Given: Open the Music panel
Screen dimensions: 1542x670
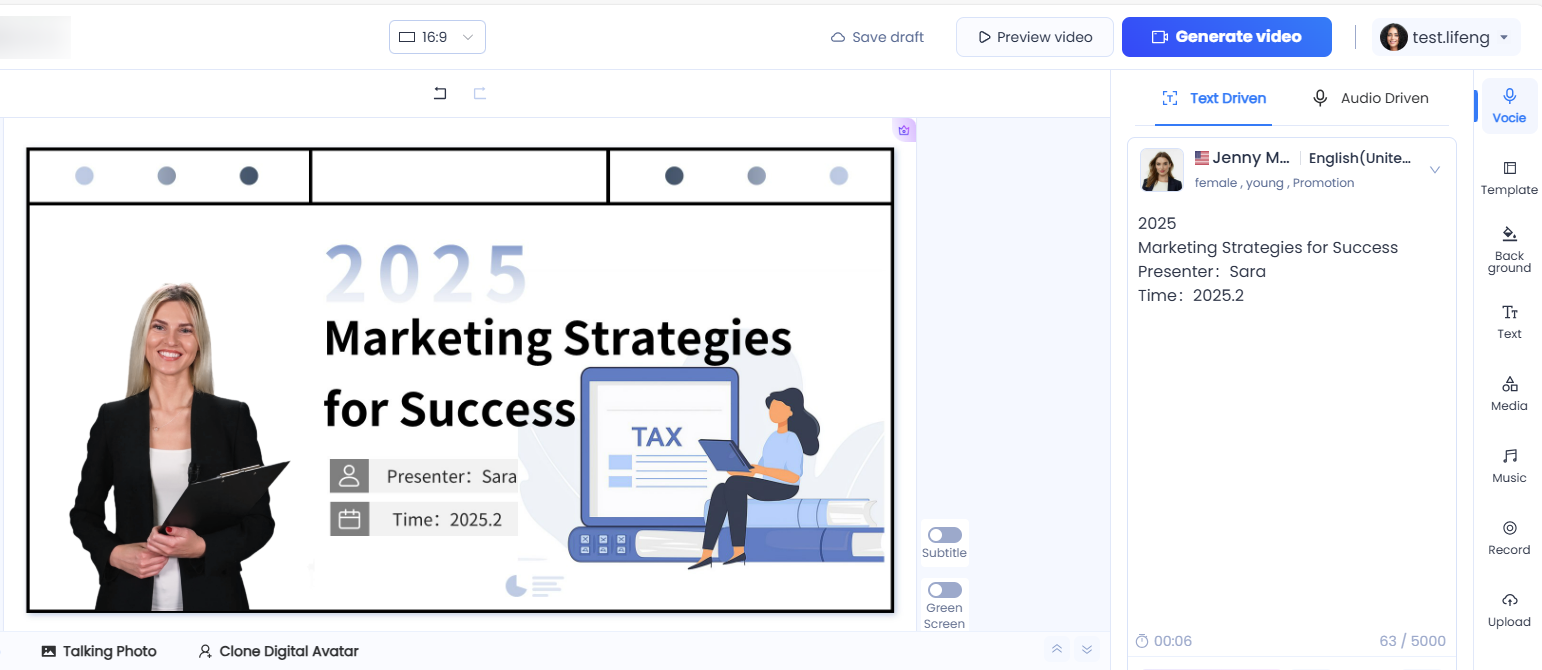Looking at the screenshot, I should [x=1509, y=465].
